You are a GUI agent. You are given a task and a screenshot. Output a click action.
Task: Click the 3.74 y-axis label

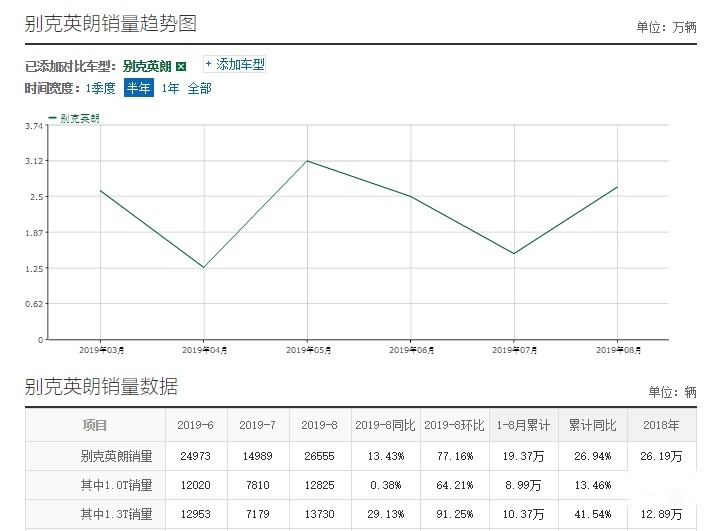click(x=33, y=126)
